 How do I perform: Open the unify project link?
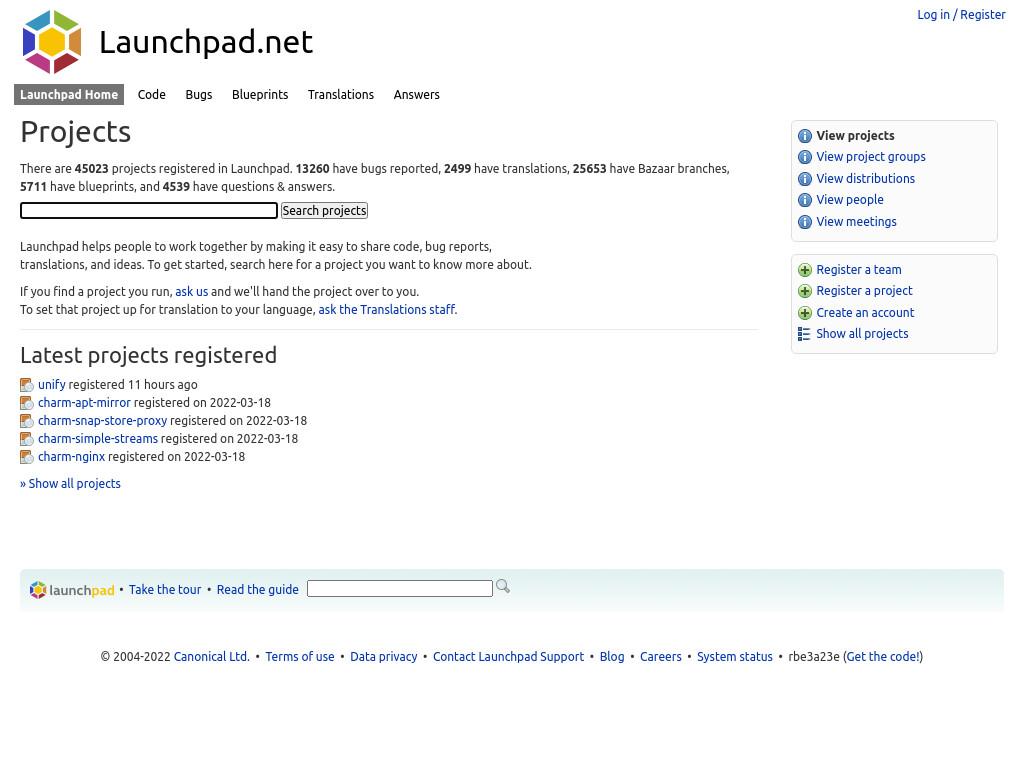click(x=52, y=385)
